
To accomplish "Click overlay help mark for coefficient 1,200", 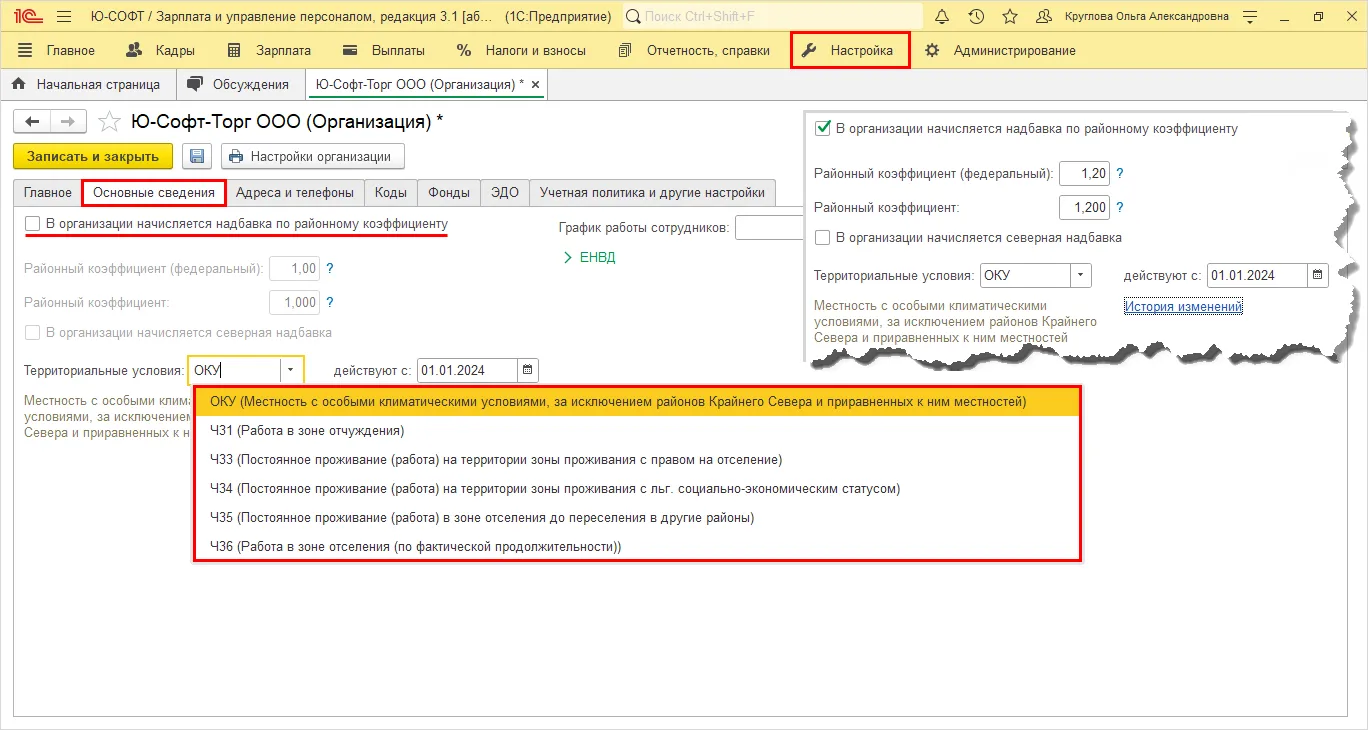I will click(1120, 208).
